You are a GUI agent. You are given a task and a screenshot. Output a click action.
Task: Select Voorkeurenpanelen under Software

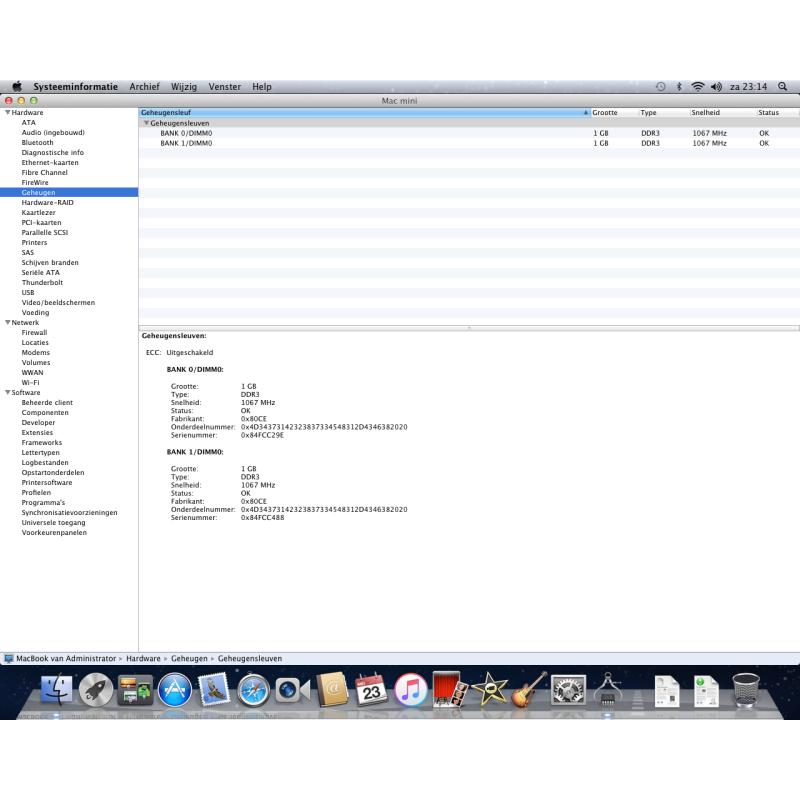(54, 532)
